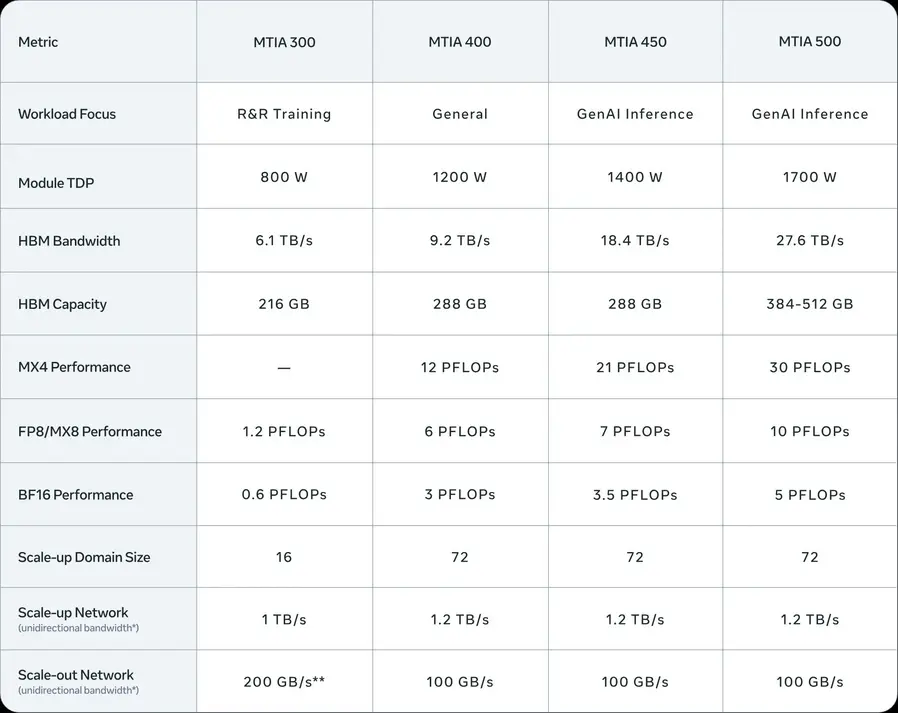Click the R&R Training cell
Viewport: 898px width, 713px height.
pos(284,114)
